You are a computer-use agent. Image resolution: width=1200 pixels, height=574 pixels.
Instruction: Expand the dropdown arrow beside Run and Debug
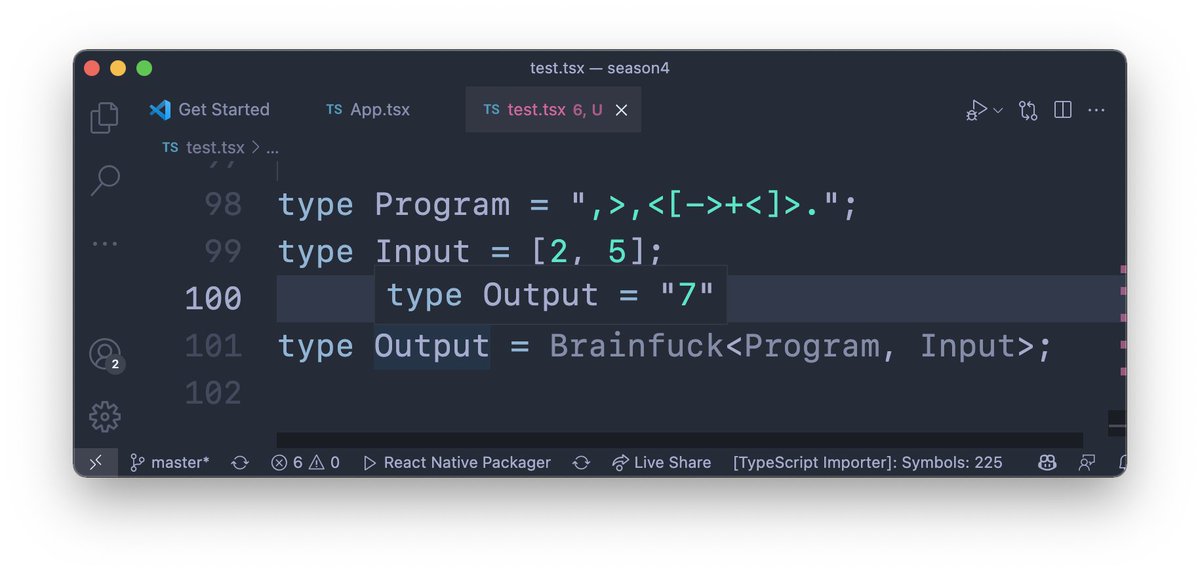[x=998, y=110]
